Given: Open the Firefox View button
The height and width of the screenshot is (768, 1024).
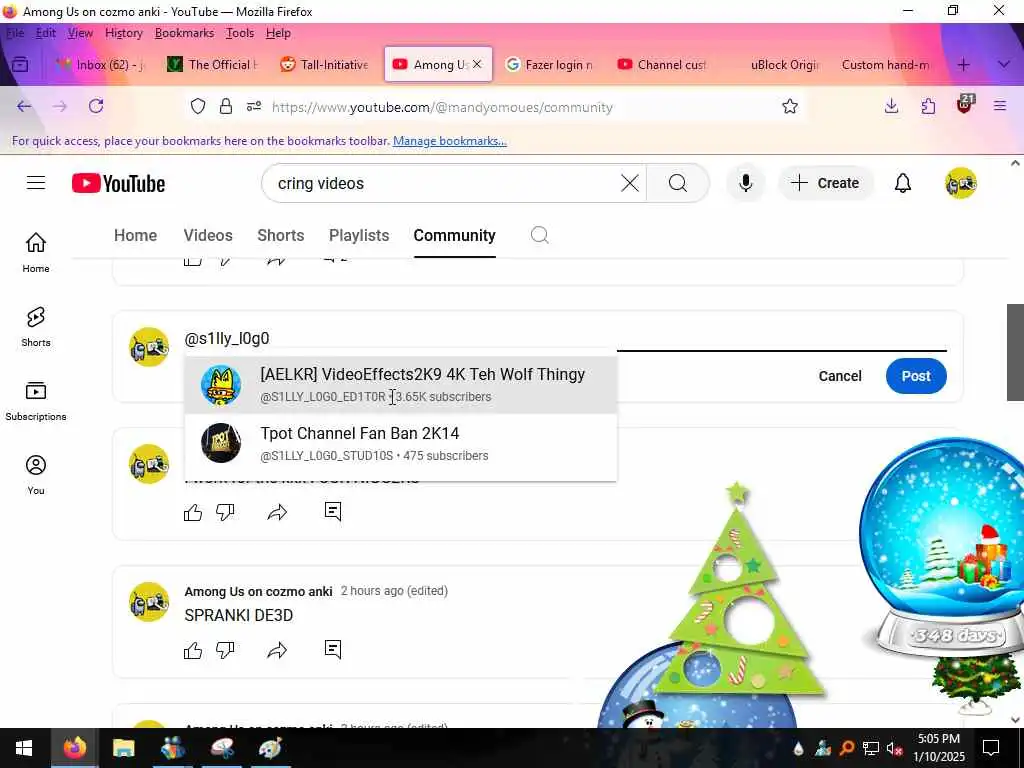Looking at the screenshot, I should tap(20, 64).
